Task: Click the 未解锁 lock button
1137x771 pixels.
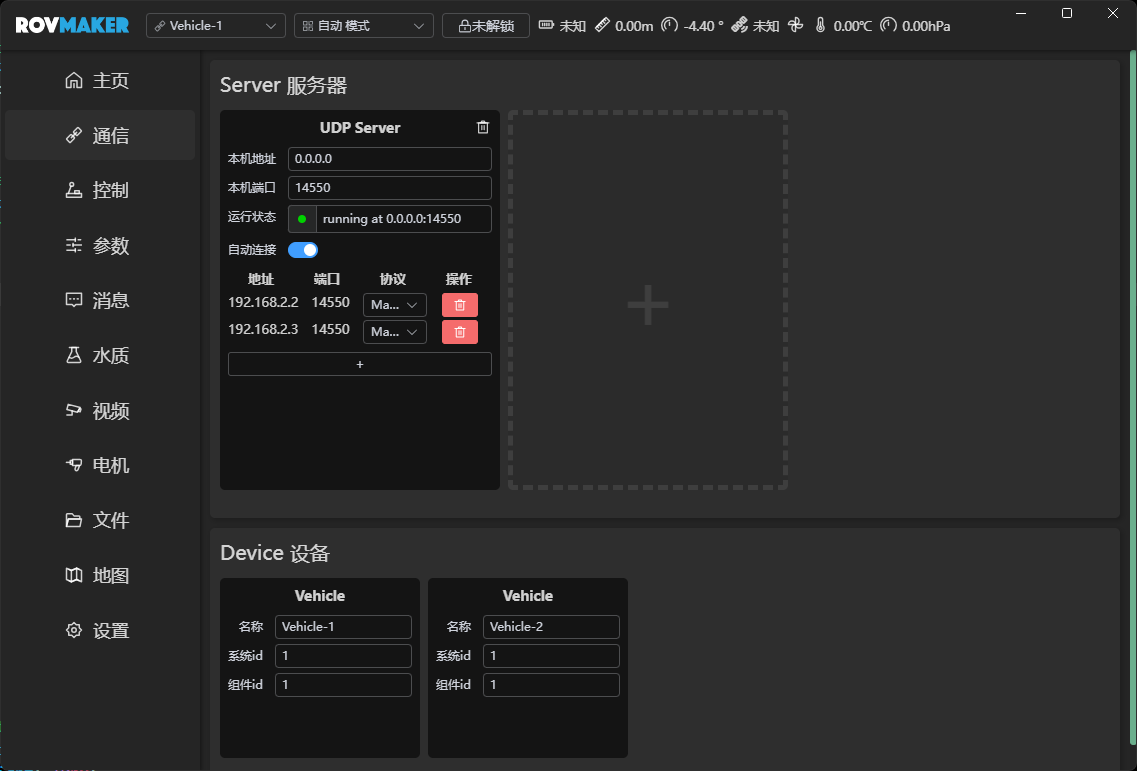Action: (x=486, y=26)
